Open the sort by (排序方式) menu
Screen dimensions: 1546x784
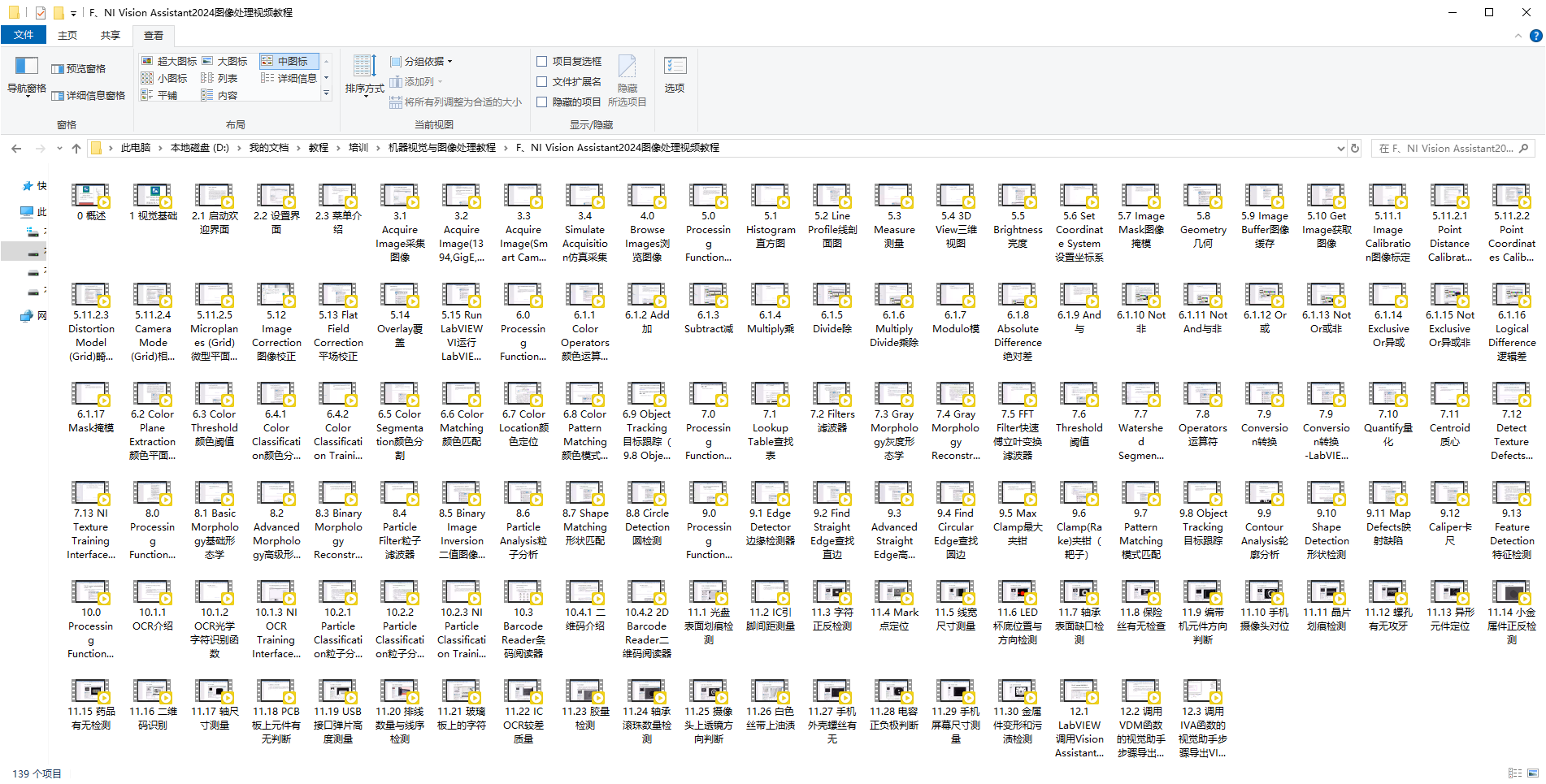click(x=364, y=76)
